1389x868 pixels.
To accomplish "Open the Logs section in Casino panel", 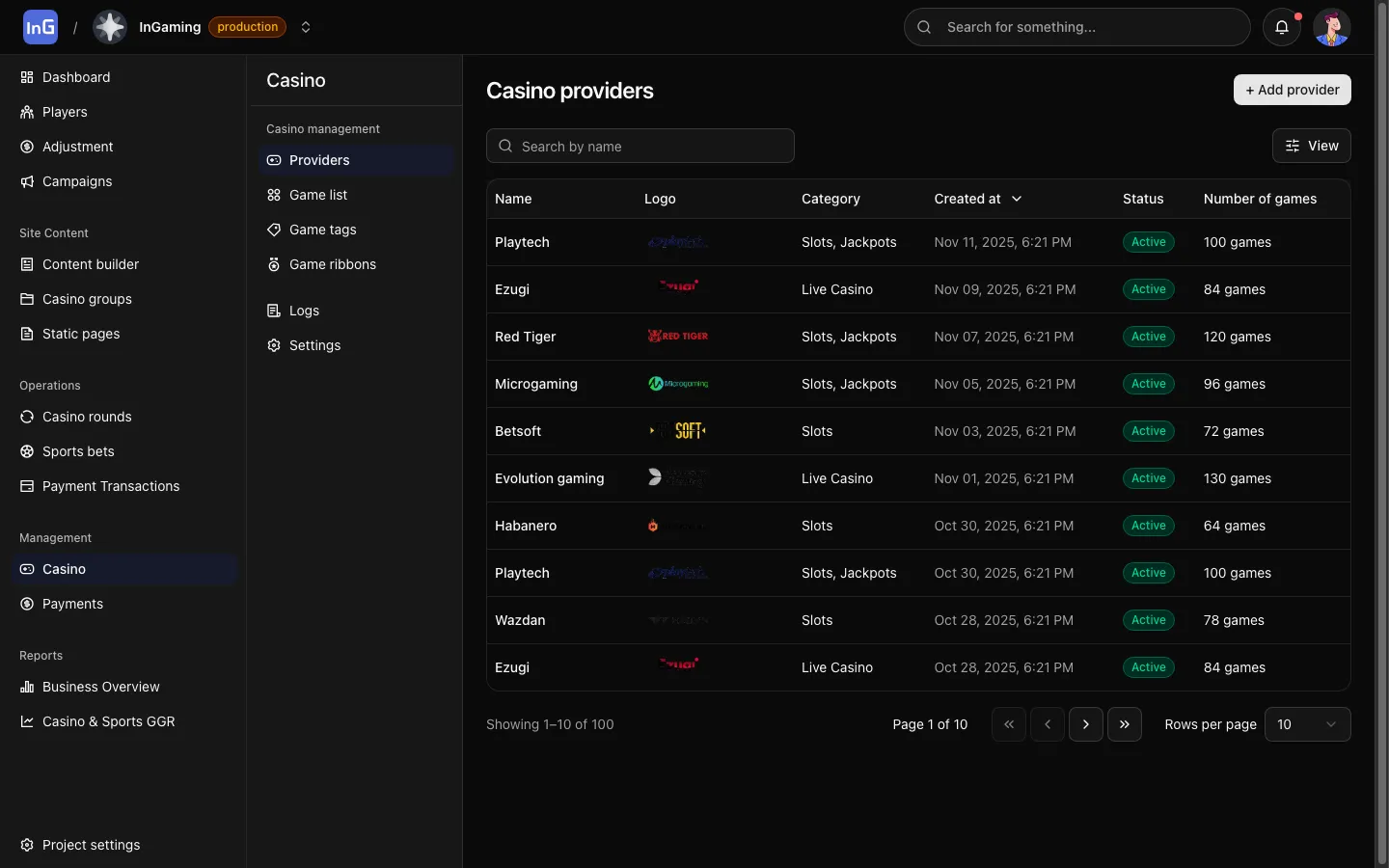I will tap(305, 311).
